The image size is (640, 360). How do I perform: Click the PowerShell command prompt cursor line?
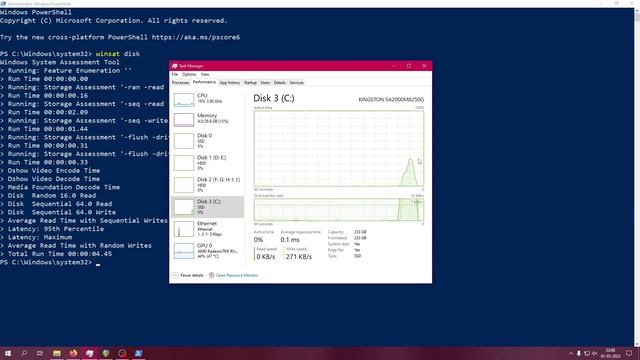pyautogui.click(x=50, y=262)
